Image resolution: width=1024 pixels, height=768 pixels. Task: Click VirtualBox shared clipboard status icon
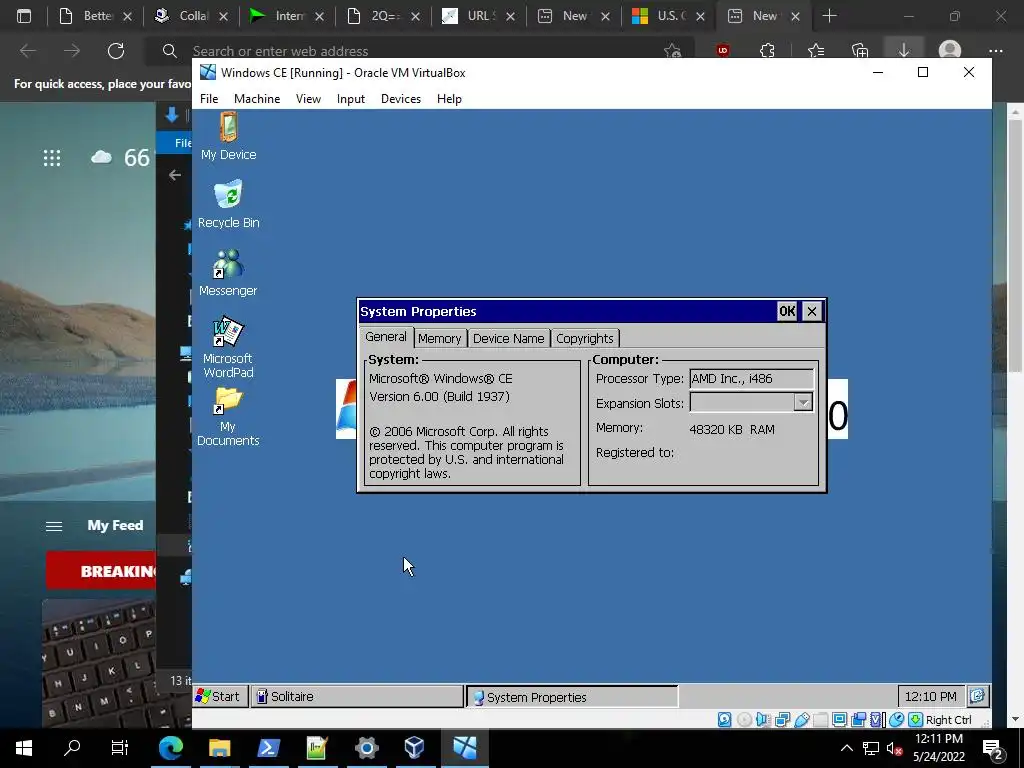point(858,720)
